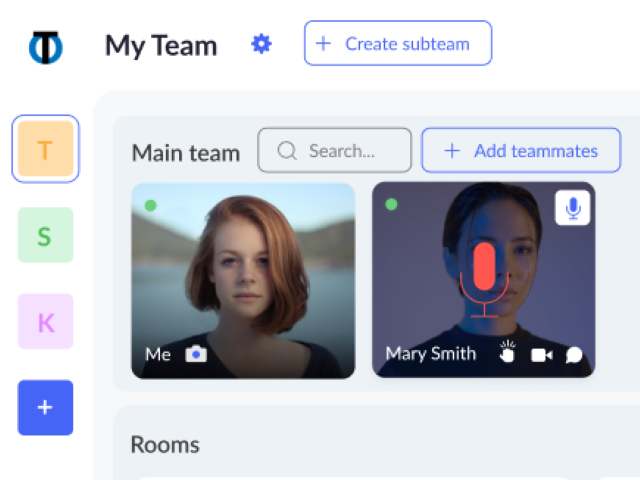This screenshot has height=480, width=640.
Task: Select the orange T team tab
Action: click(x=45, y=149)
